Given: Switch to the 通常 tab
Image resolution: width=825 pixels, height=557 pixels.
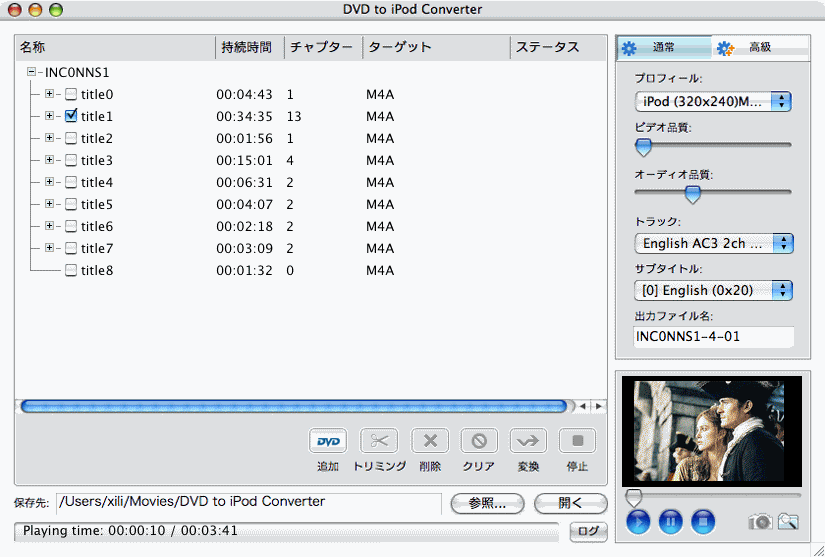Looking at the screenshot, I should tap(664, 48).
